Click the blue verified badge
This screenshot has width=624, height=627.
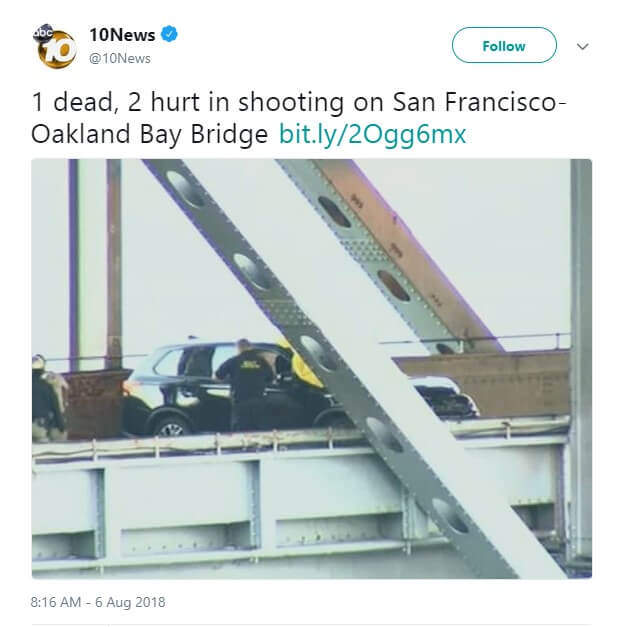point(169,34)
